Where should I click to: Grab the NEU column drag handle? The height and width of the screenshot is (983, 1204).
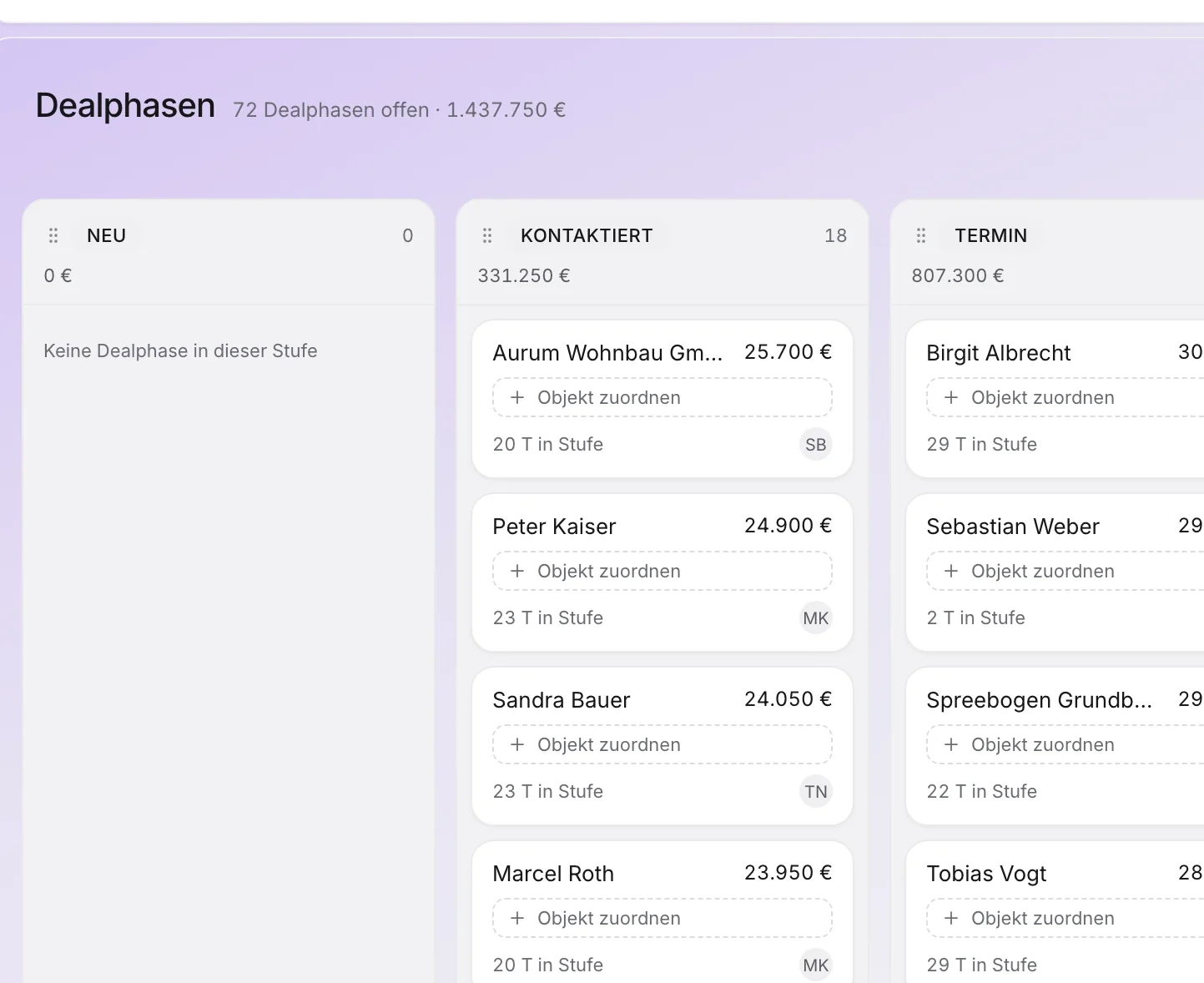tap(53, 235)
